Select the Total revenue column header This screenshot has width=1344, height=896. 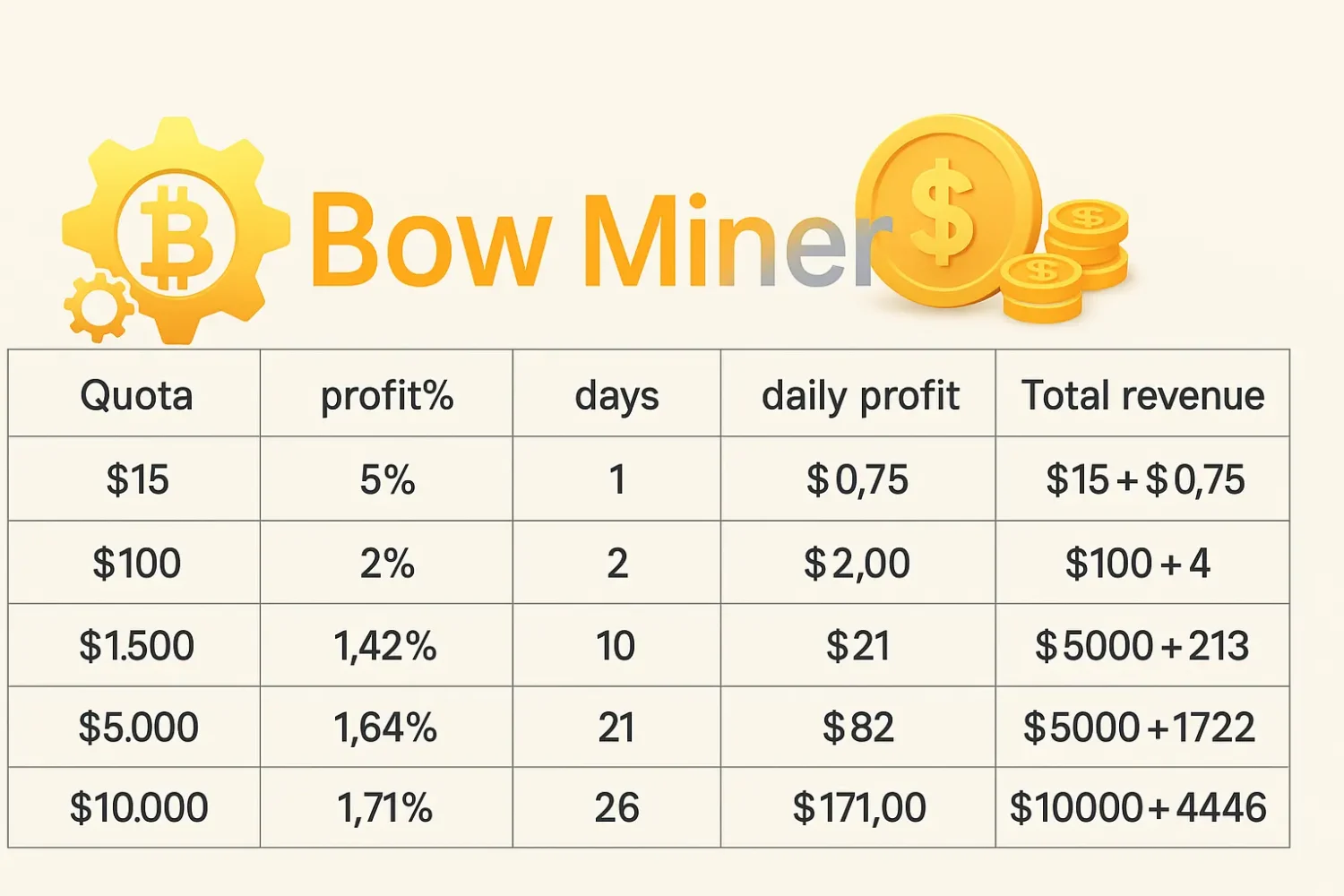[x=1142, y=395]
